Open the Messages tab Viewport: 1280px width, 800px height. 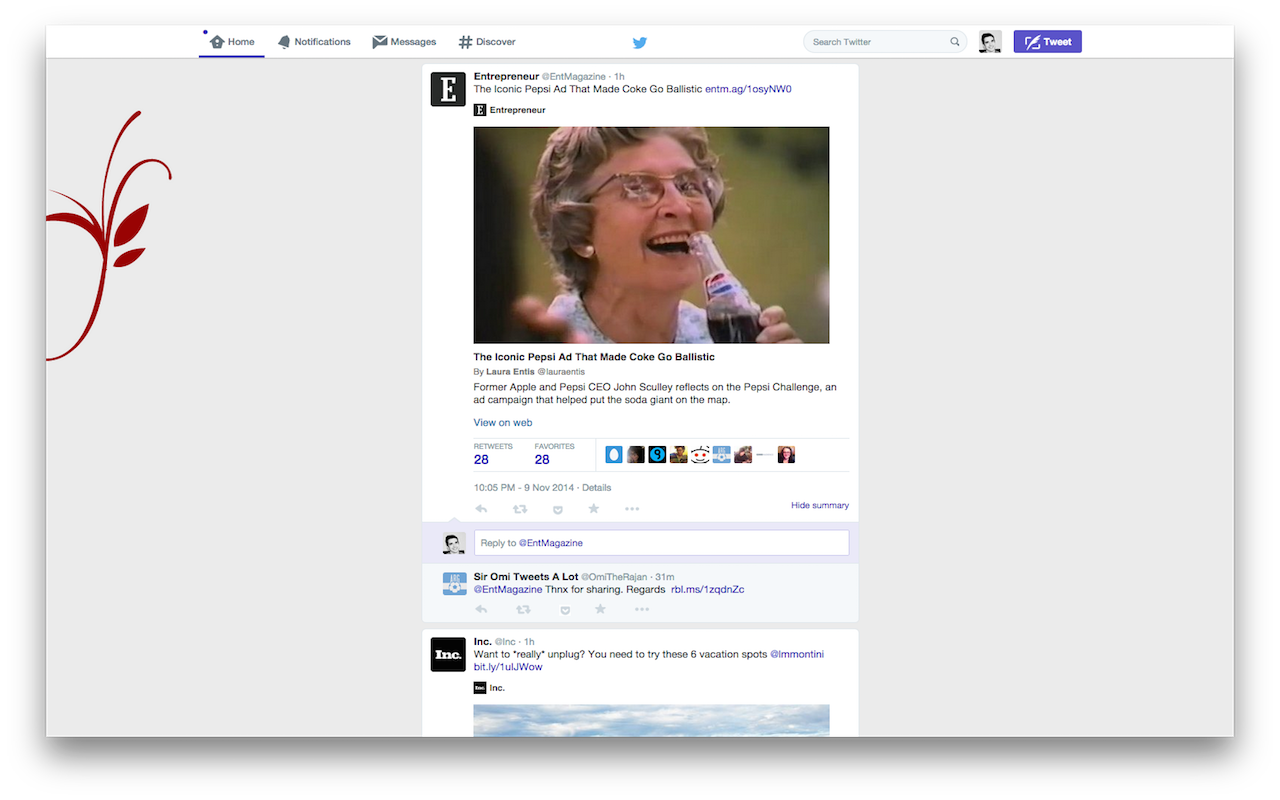[404, 42]
